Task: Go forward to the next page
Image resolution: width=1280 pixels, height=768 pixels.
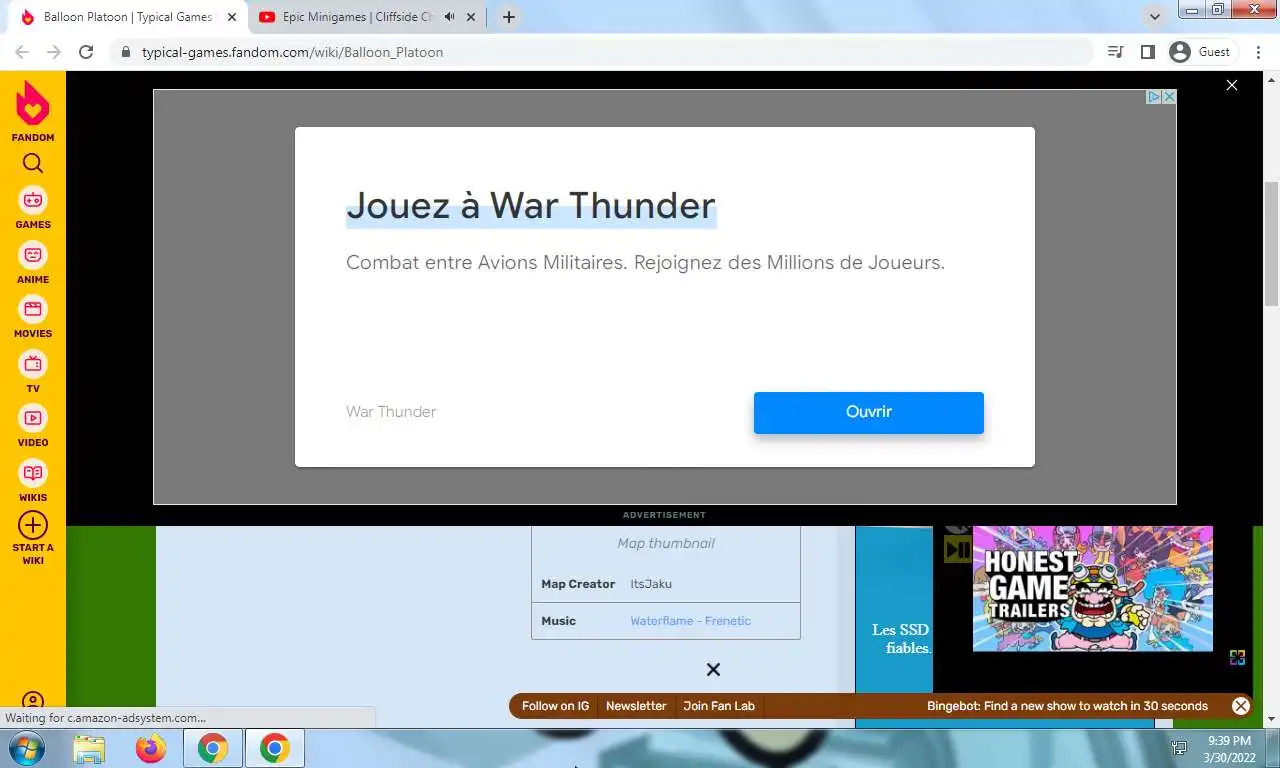Action: click(54, 52)
